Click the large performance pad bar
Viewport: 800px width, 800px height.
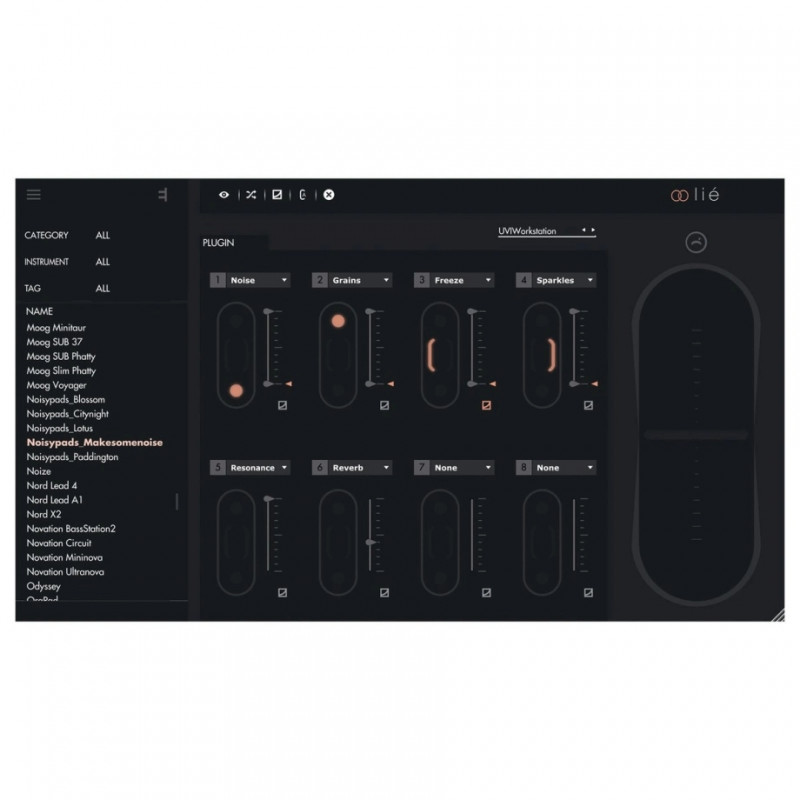click(696, 435)
